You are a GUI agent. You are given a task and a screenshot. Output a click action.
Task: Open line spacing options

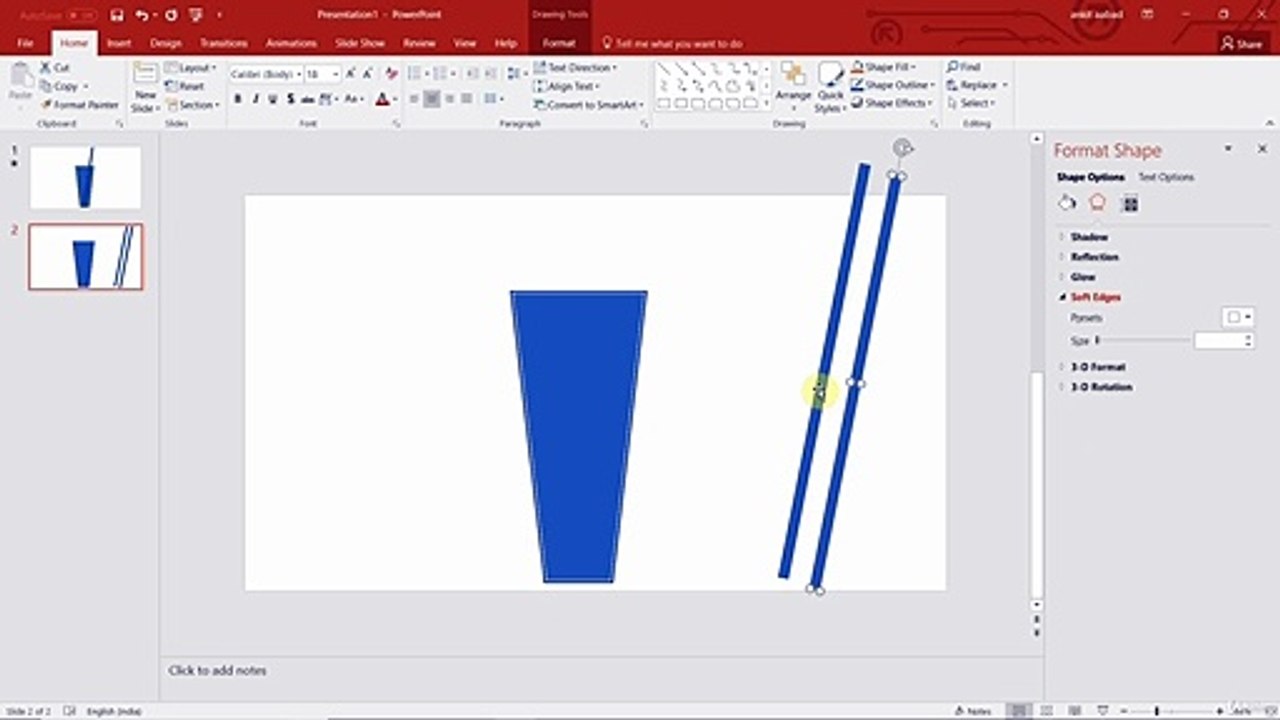[516, 74]
